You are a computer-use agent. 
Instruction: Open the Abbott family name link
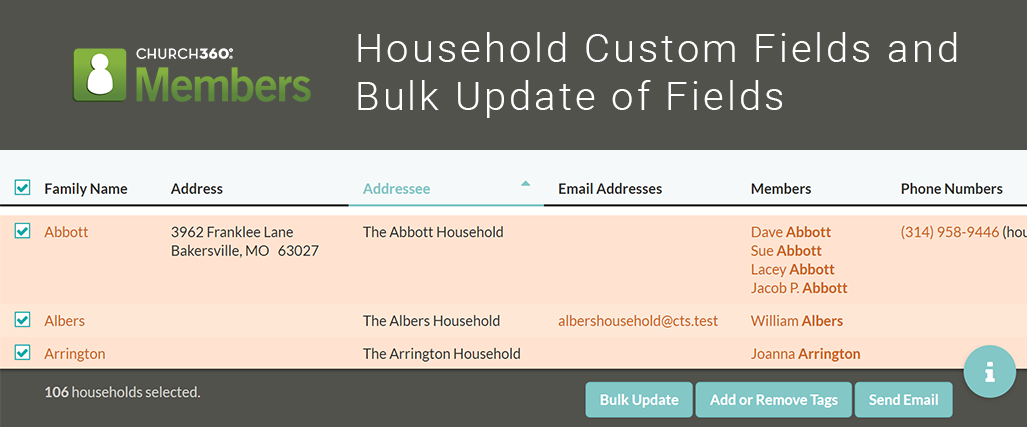click(x=66, y=232)
